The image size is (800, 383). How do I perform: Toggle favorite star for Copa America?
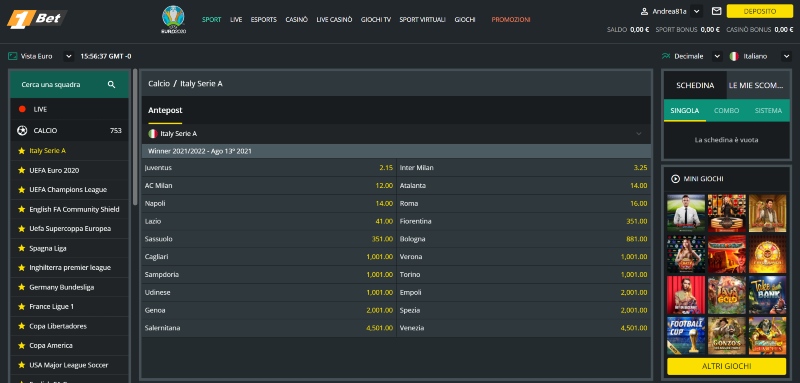point(21,345)
